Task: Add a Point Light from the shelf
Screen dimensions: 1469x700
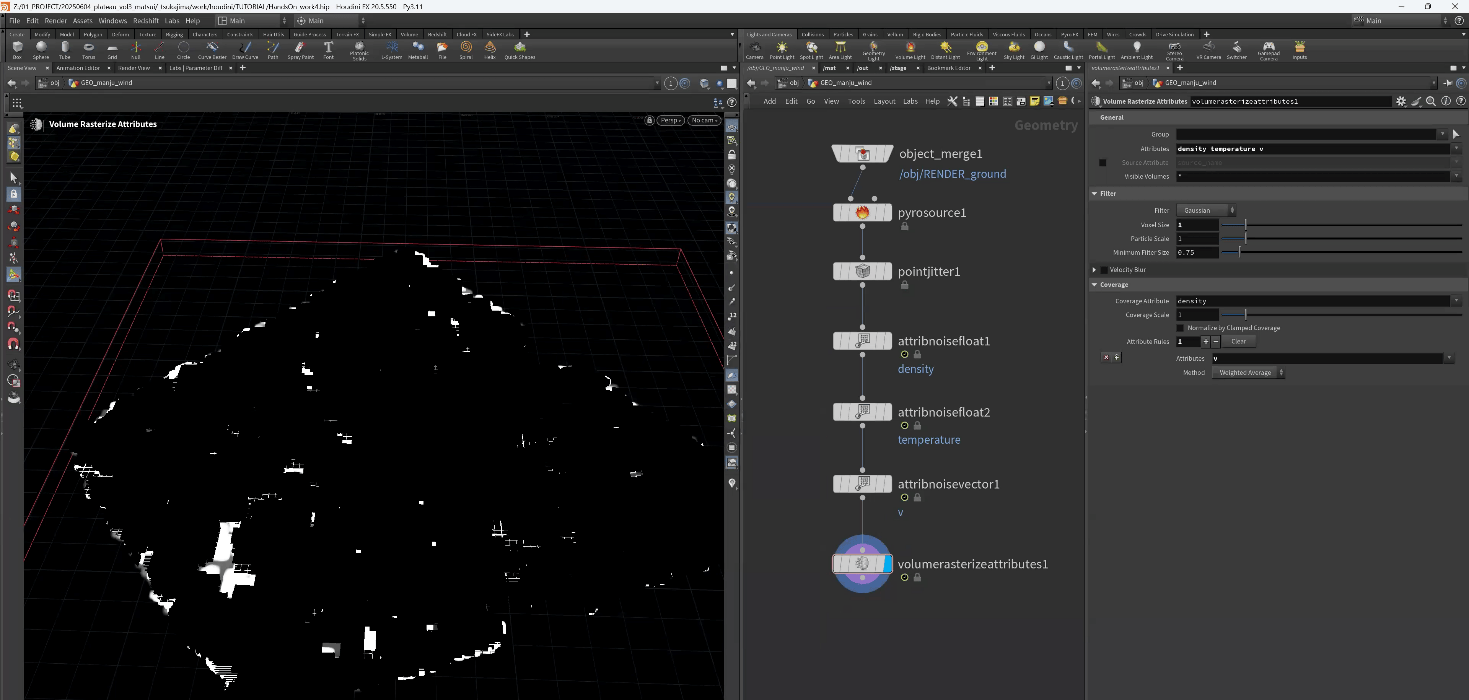Action: tap(781, 48)
